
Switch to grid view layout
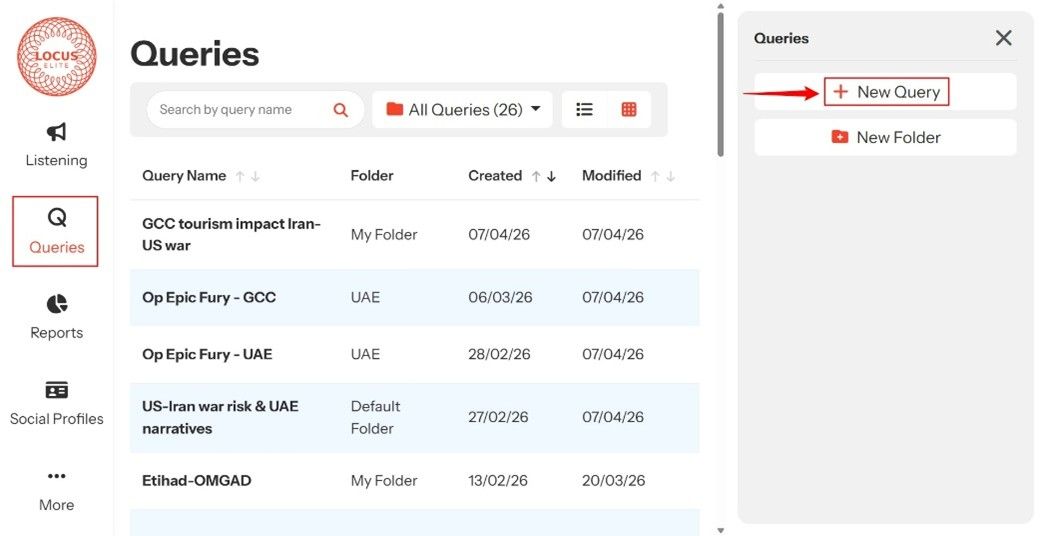point(629,110)
